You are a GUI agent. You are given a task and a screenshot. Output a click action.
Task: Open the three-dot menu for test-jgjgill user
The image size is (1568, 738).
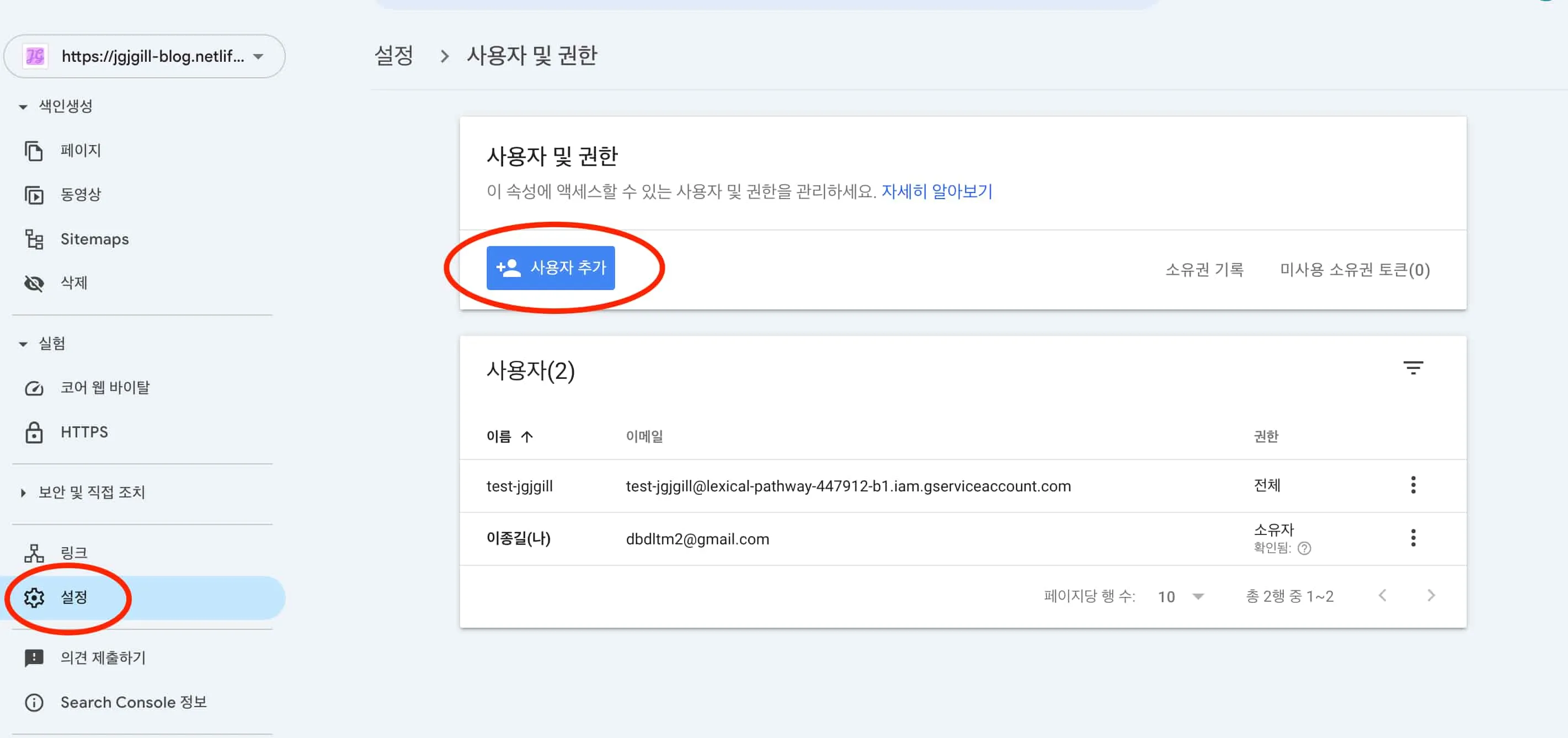click(x=1414, y=485)
